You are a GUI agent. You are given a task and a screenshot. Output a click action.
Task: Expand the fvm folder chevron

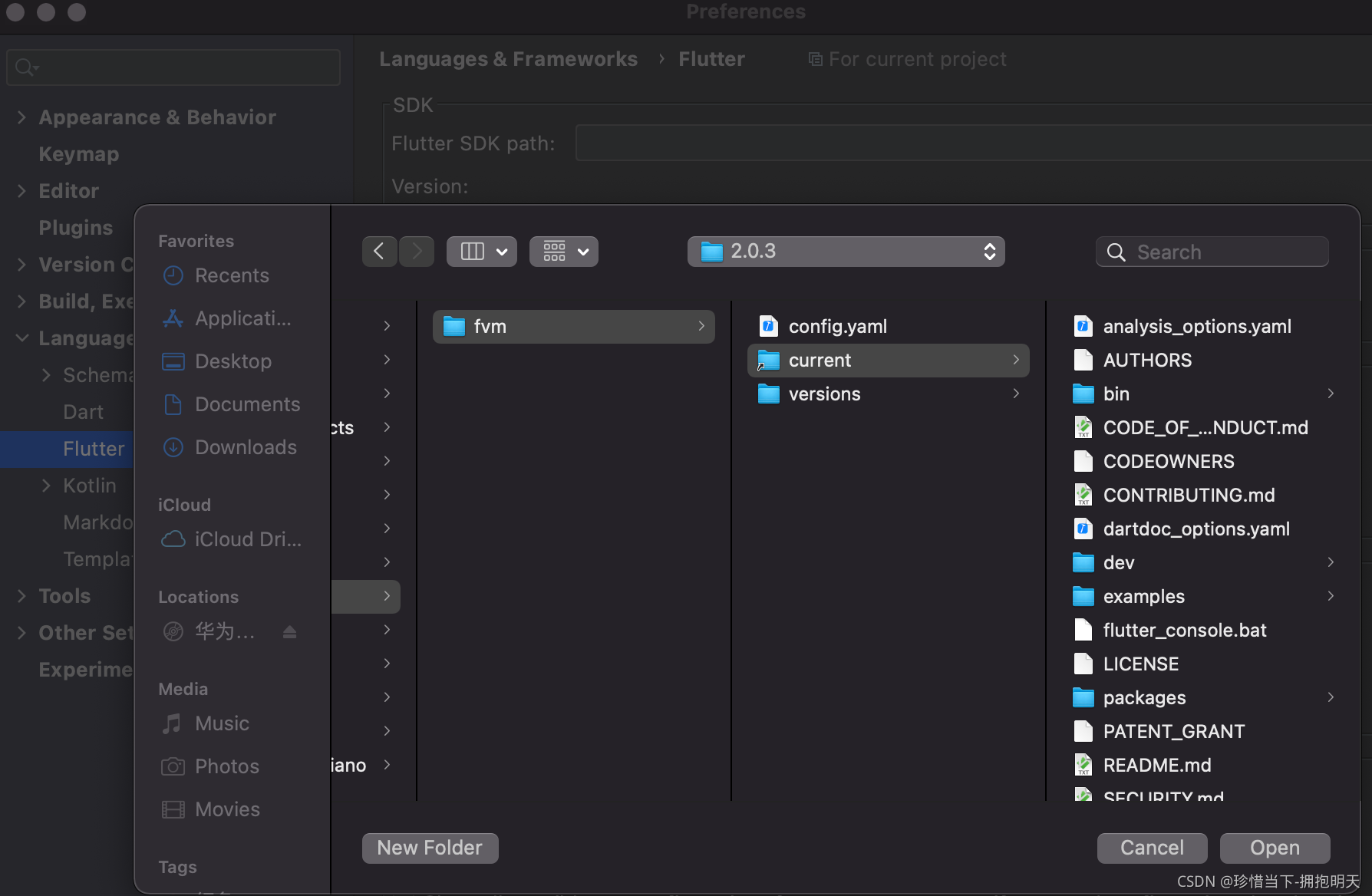click(x=701, y=326)
